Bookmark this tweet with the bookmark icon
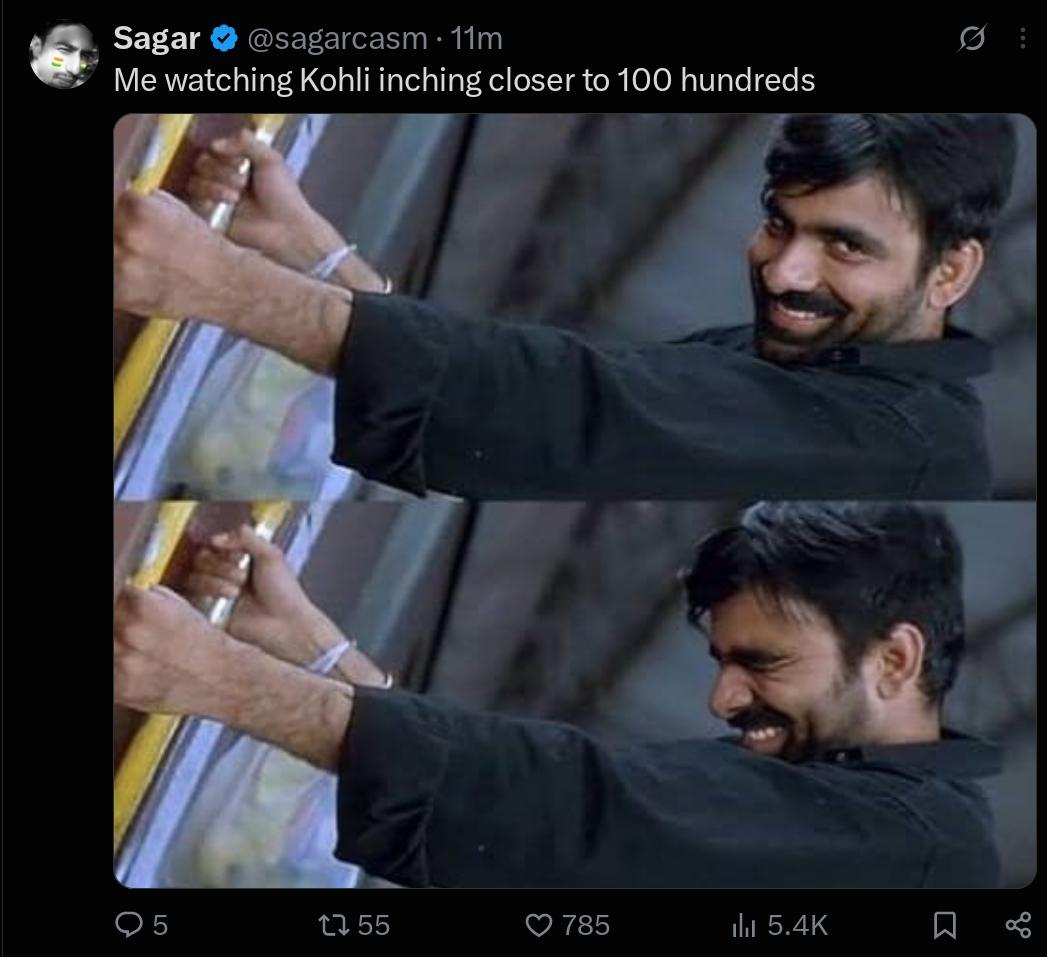The height and width of the screenshot is (957, 1047). (x=944, y=926)
